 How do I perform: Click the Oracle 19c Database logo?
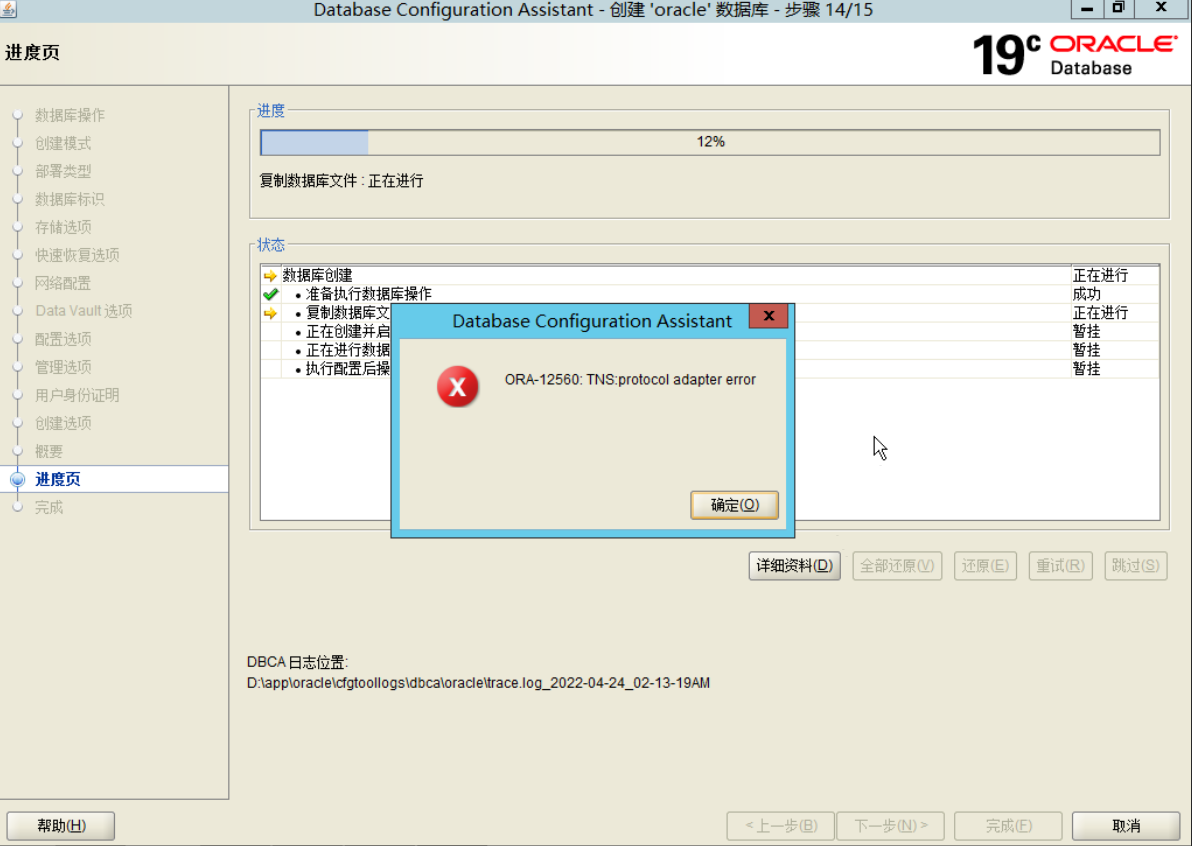pos(1075,54)
